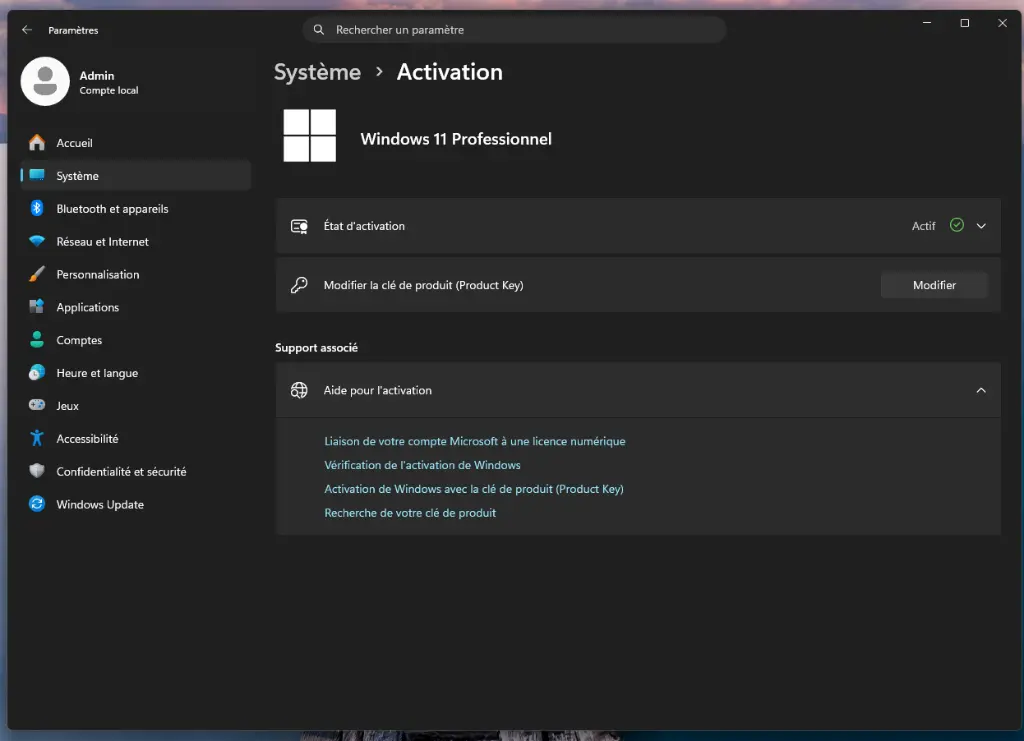Click the Compte local label

pyautogui.click(x=109, y=90)
